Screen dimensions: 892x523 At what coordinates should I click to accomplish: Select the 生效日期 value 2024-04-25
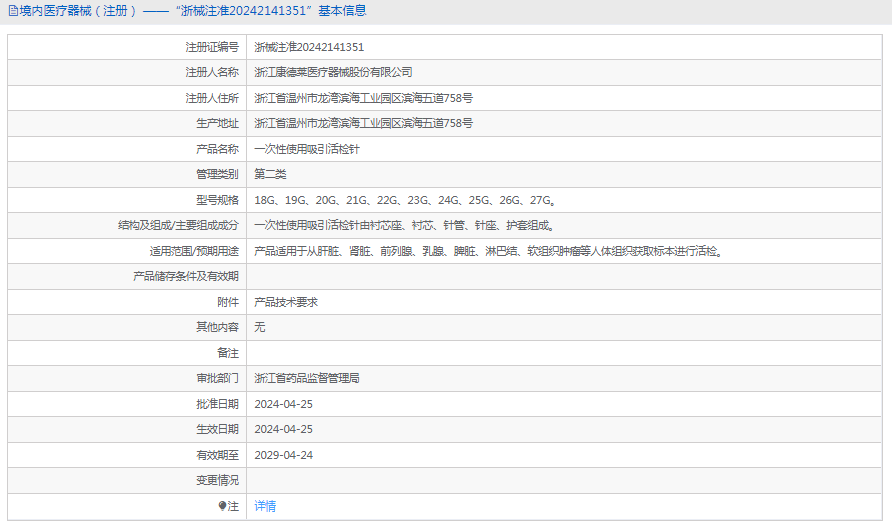(283, 429)
